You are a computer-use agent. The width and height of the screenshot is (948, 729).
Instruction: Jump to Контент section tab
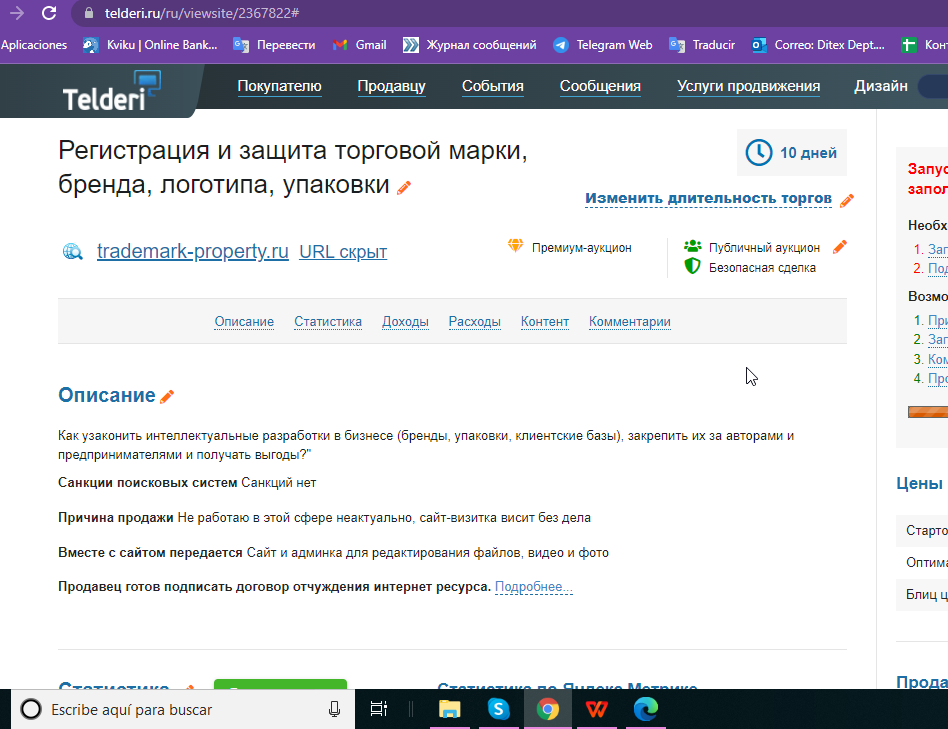545,322
